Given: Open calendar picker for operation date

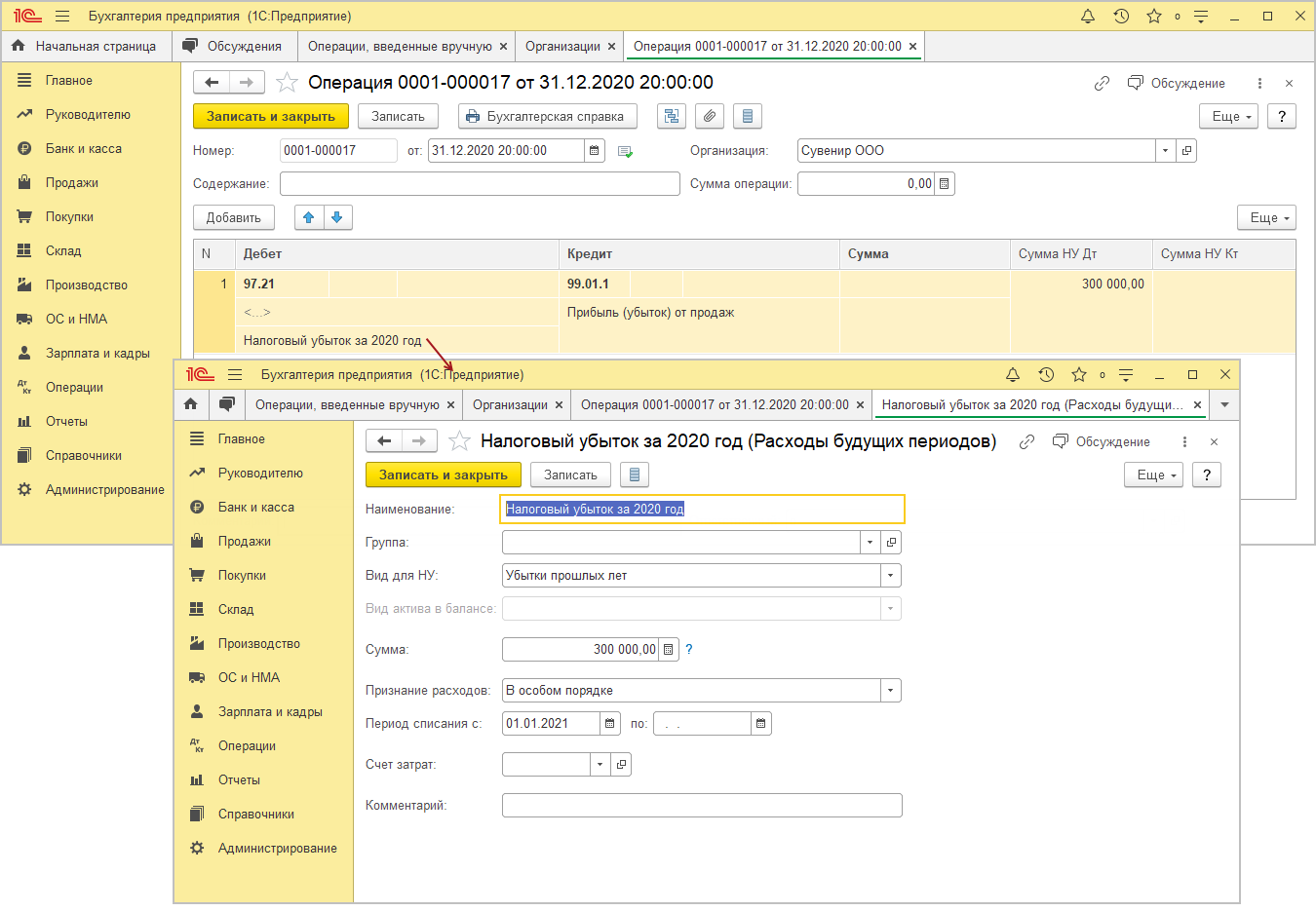Looking at the screenshot, I should 594,151.
